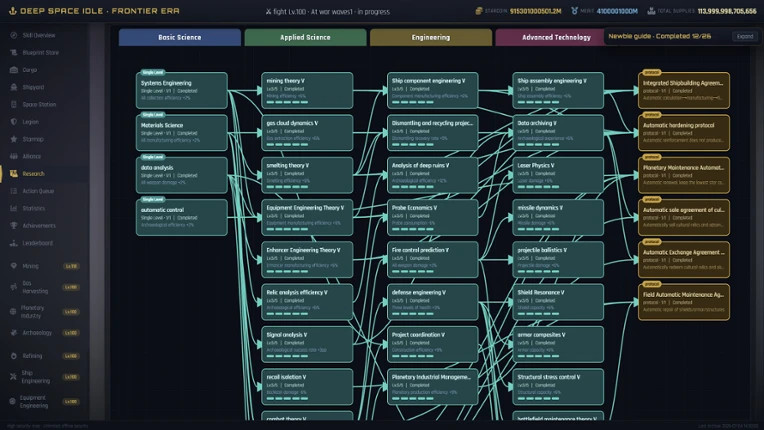Switch to the Basic Science tab
The image size is (764, 430).
[180, 37]
